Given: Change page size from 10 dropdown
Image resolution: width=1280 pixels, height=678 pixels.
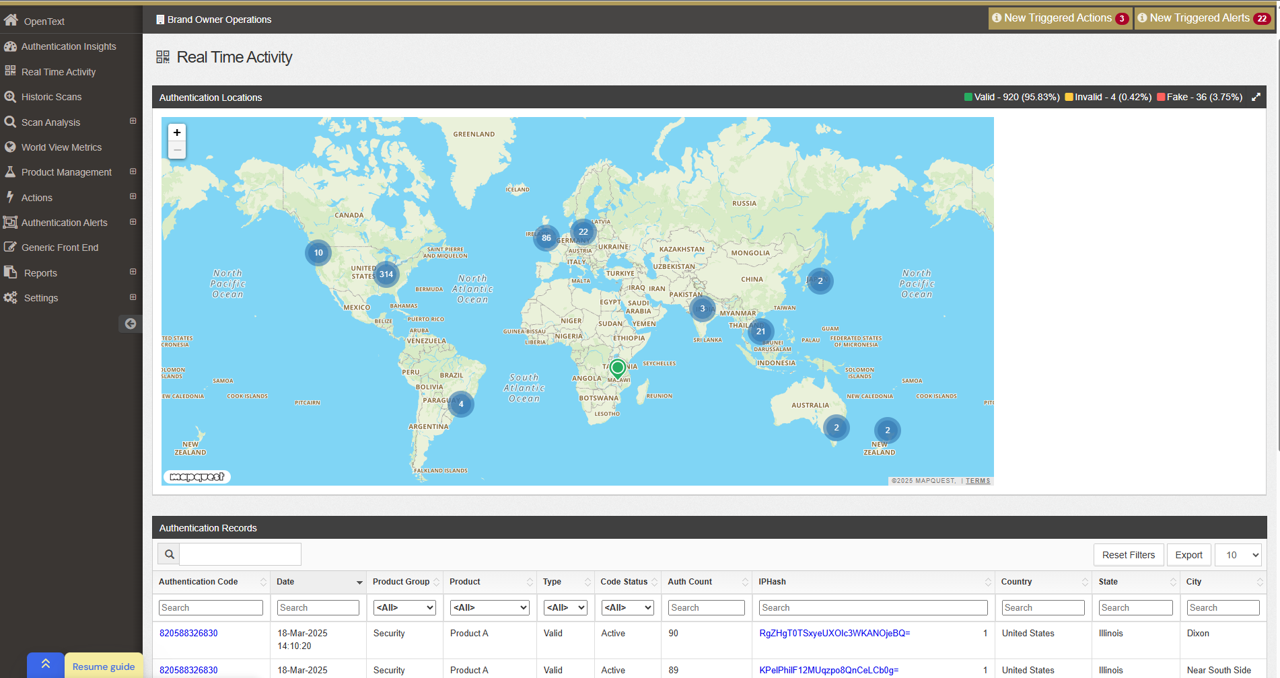Looking at the screenshot, I should [1238, 555].
